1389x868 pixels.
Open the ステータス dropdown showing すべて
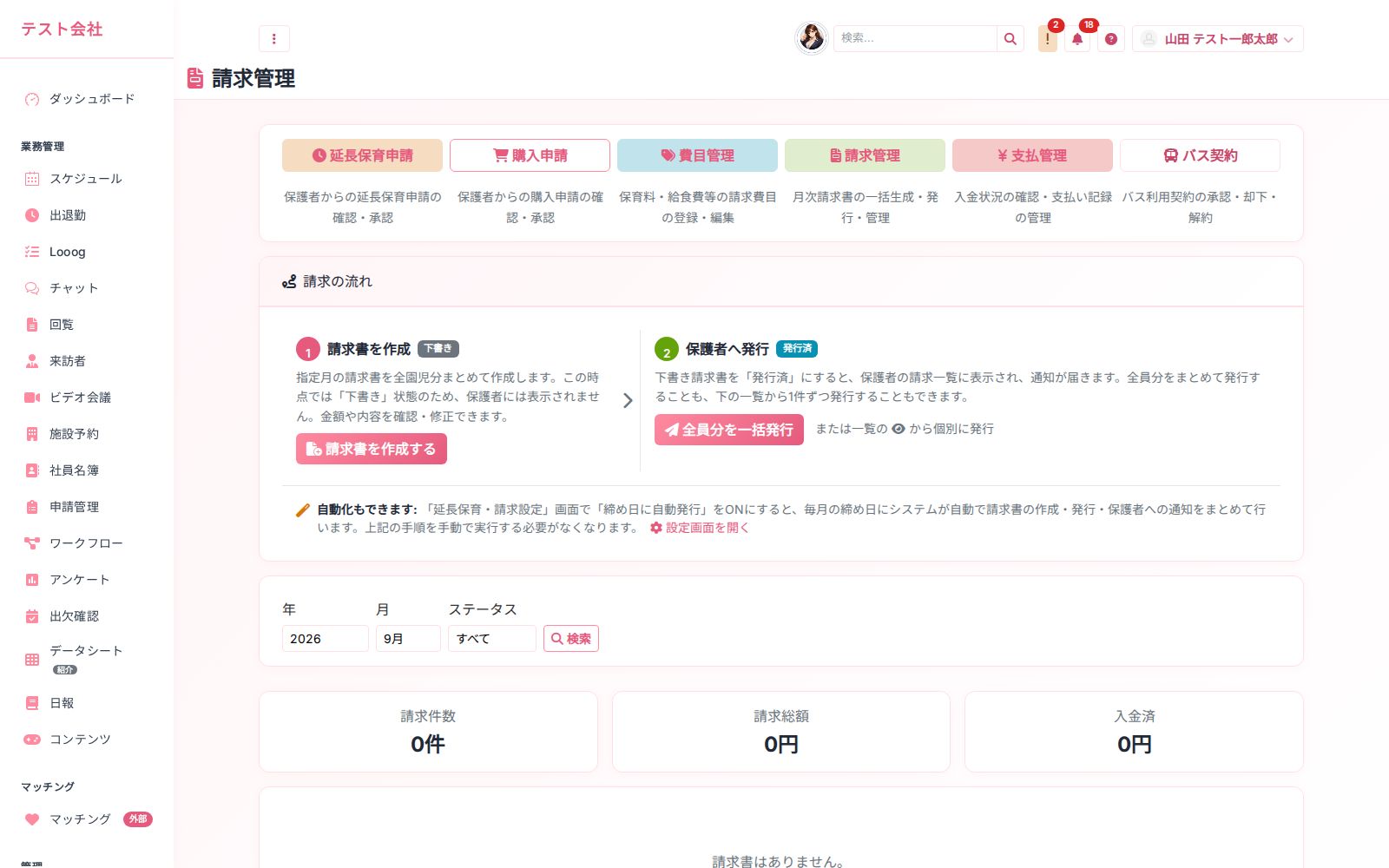492,639
